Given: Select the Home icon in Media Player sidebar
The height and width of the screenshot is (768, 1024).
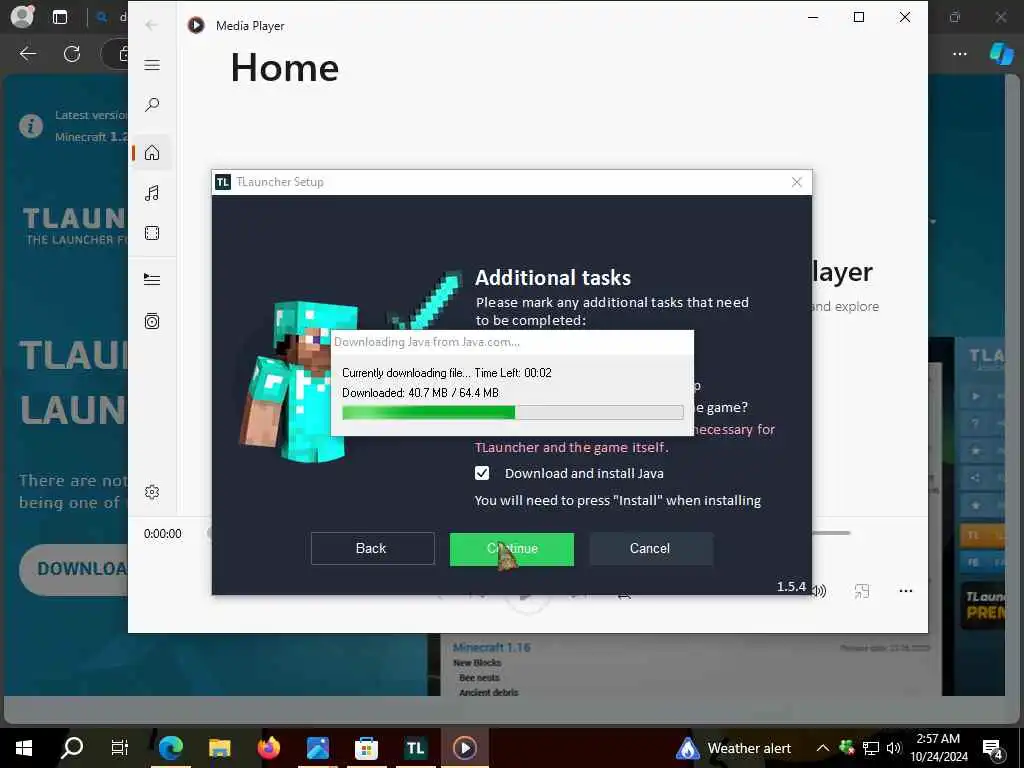Looking at the screenshot, I should 152,153.
